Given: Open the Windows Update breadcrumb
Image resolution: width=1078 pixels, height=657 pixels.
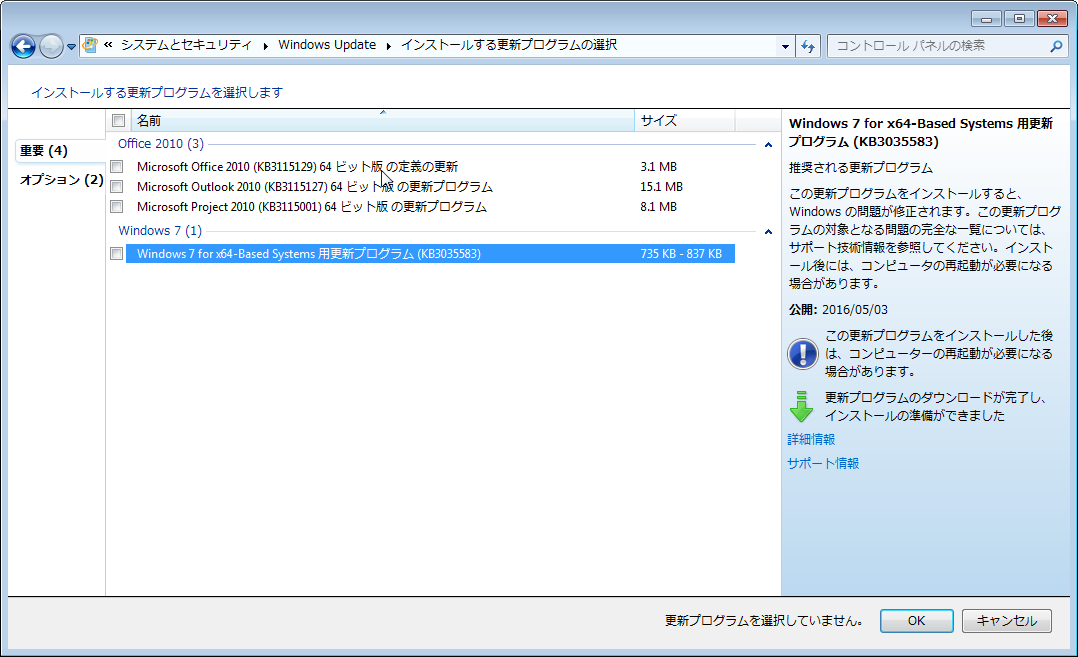Looking at the screenshot, I should (327, 45).
